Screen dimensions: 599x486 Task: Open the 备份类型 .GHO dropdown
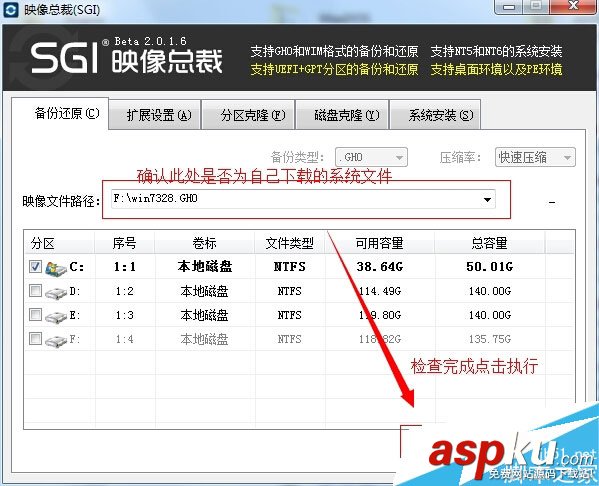[371, 157]
